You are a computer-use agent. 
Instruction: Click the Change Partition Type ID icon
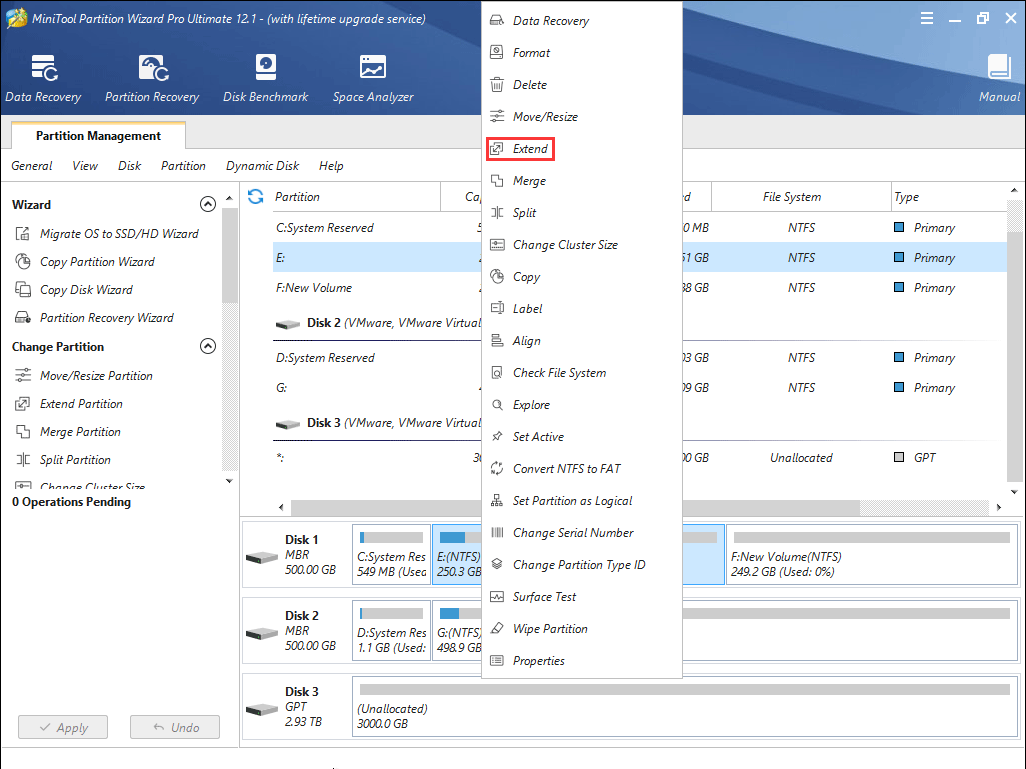[x=497, y=565]
